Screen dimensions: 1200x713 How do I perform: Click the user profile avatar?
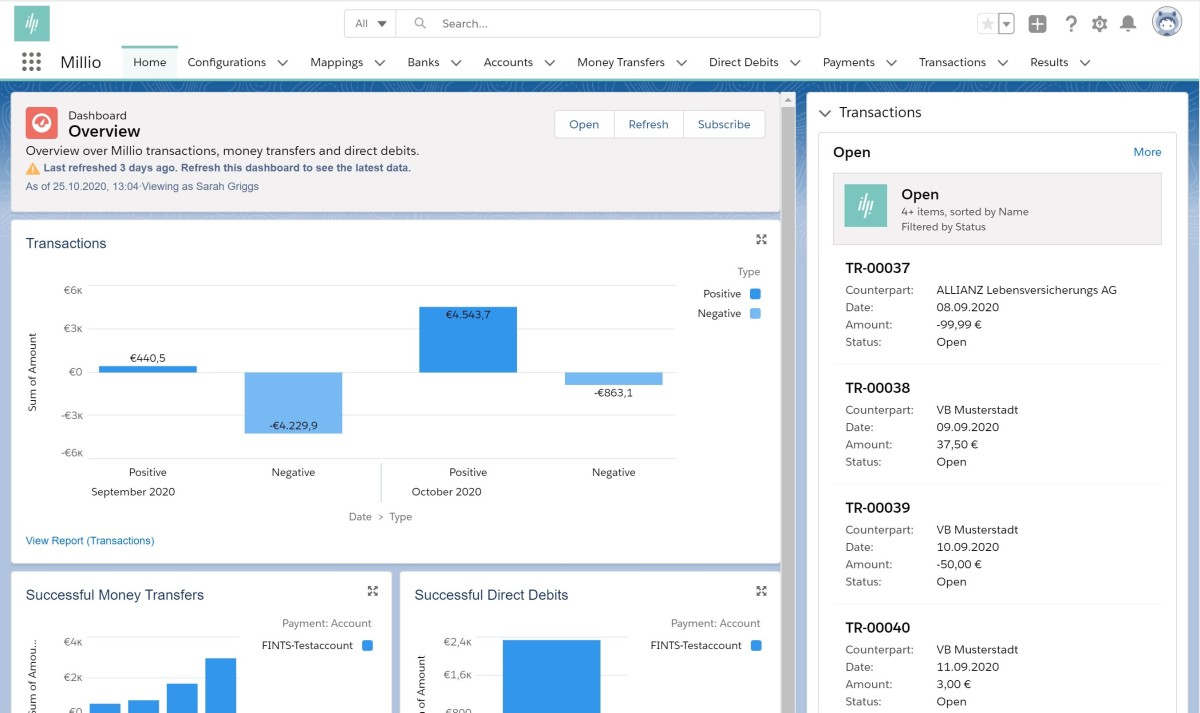pyautogui.click(x=1167, y=22)
